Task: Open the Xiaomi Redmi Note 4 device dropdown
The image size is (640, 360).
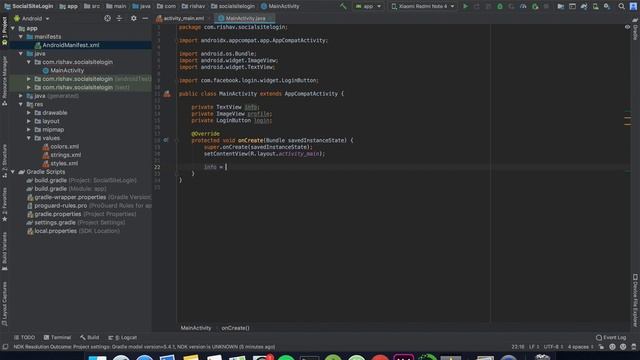Action: coord(423,6)
